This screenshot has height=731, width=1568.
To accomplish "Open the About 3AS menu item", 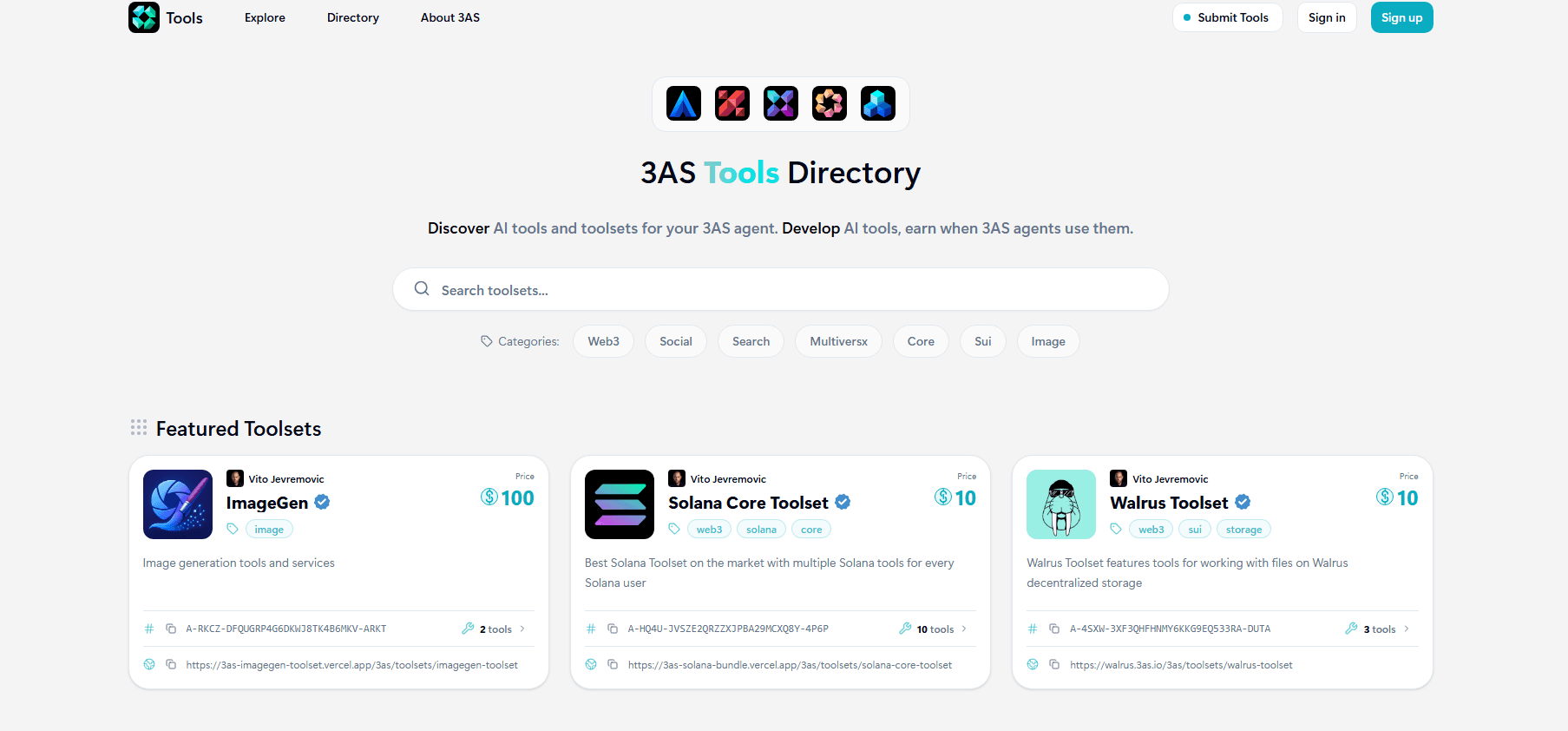I will [x=450, y=17].
